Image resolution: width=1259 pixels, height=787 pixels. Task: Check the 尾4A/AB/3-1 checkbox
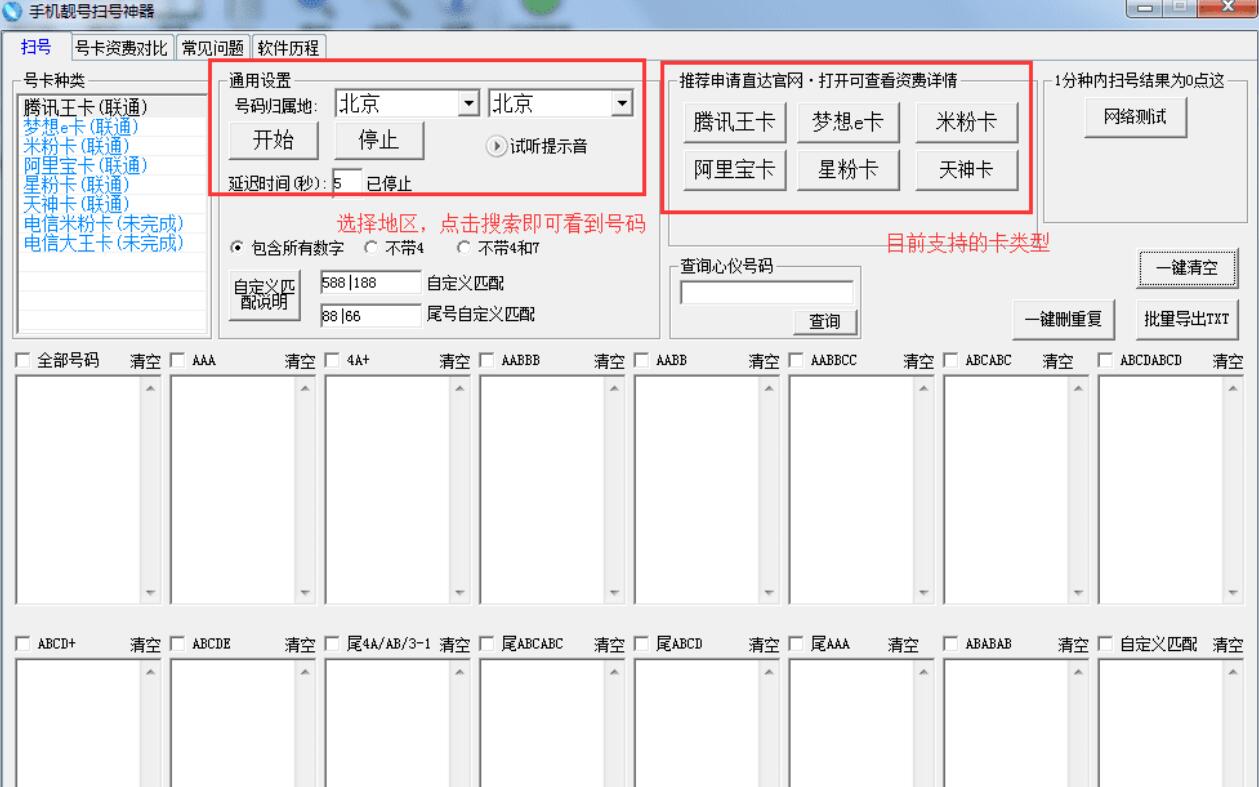pyautogui.click(x=332, y=644)
